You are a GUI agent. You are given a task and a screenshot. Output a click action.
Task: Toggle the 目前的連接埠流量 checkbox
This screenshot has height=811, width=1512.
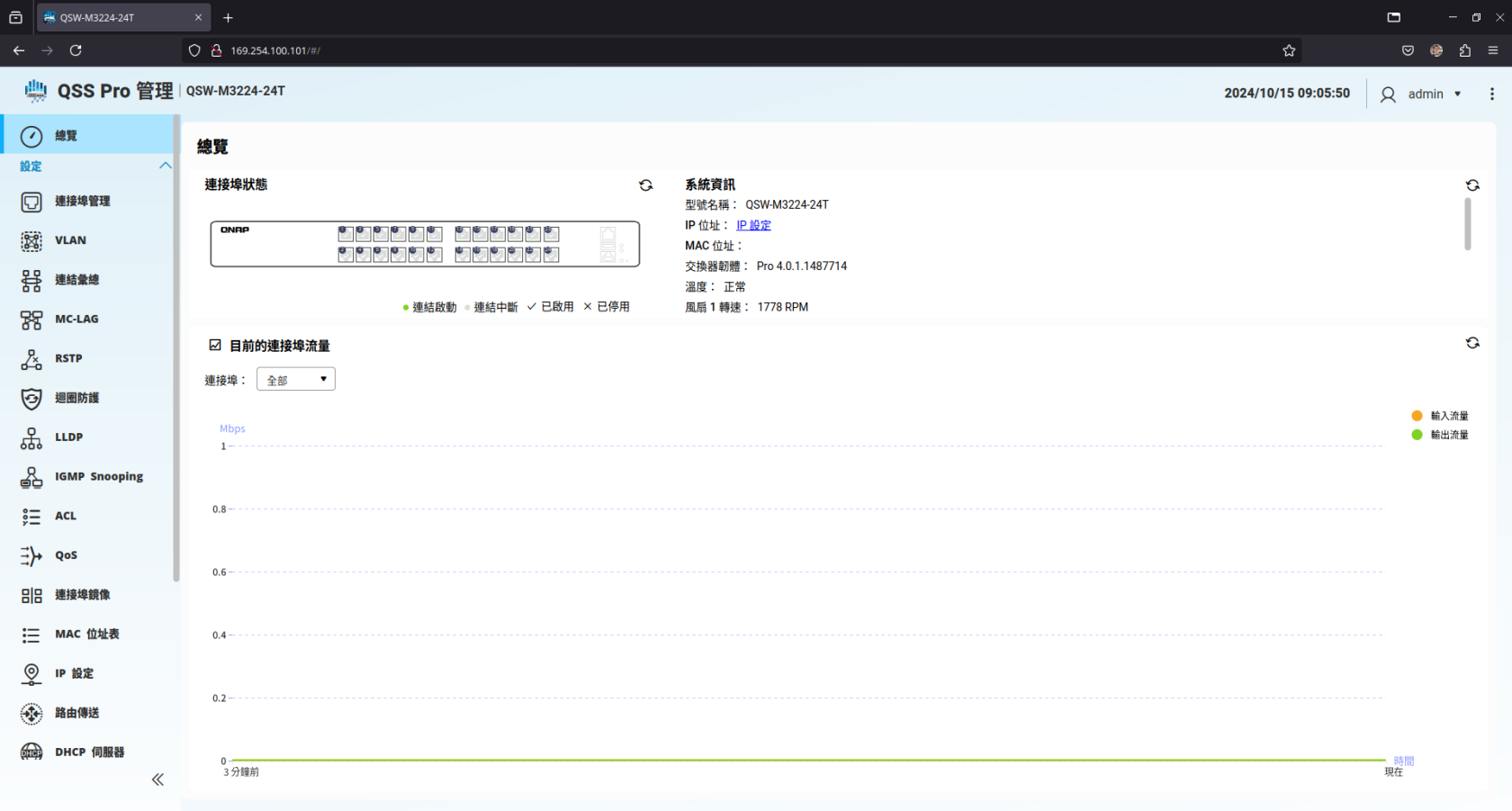click(x=215, y=345)
